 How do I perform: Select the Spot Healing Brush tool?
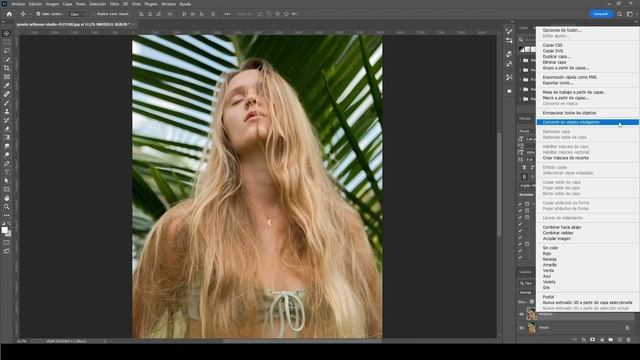7,94
